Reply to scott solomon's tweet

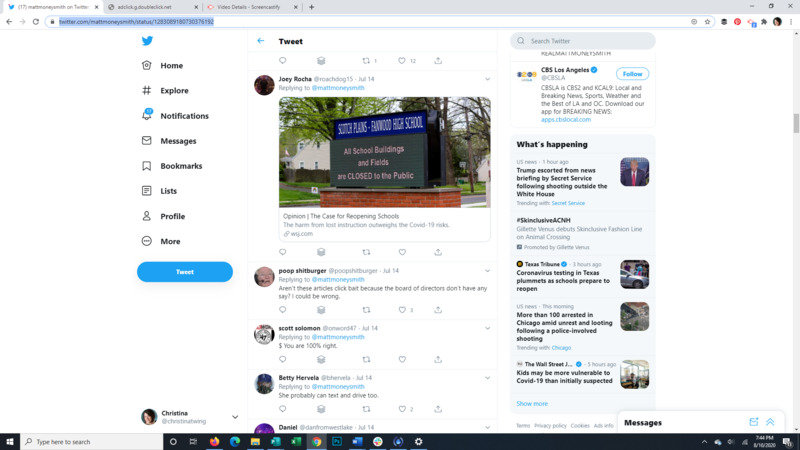[283, 359]
